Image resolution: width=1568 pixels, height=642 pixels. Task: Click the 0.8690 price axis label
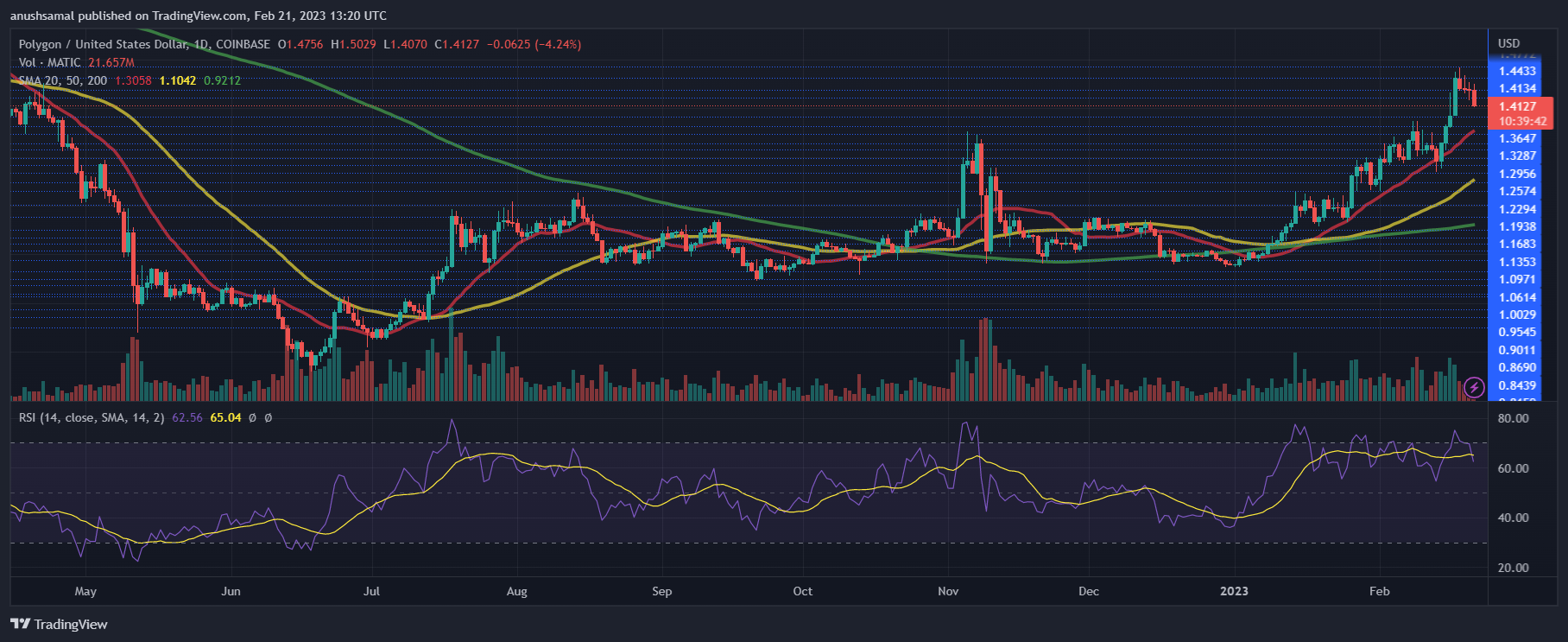(x=1517, y=368)
